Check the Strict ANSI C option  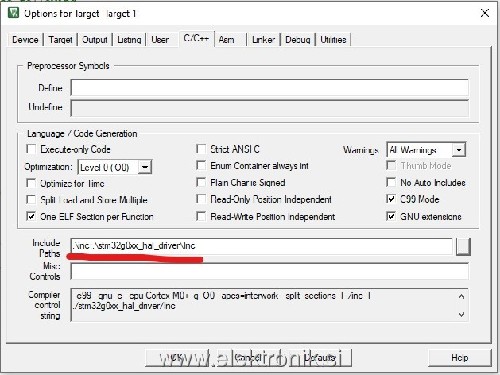coord(201,149)
